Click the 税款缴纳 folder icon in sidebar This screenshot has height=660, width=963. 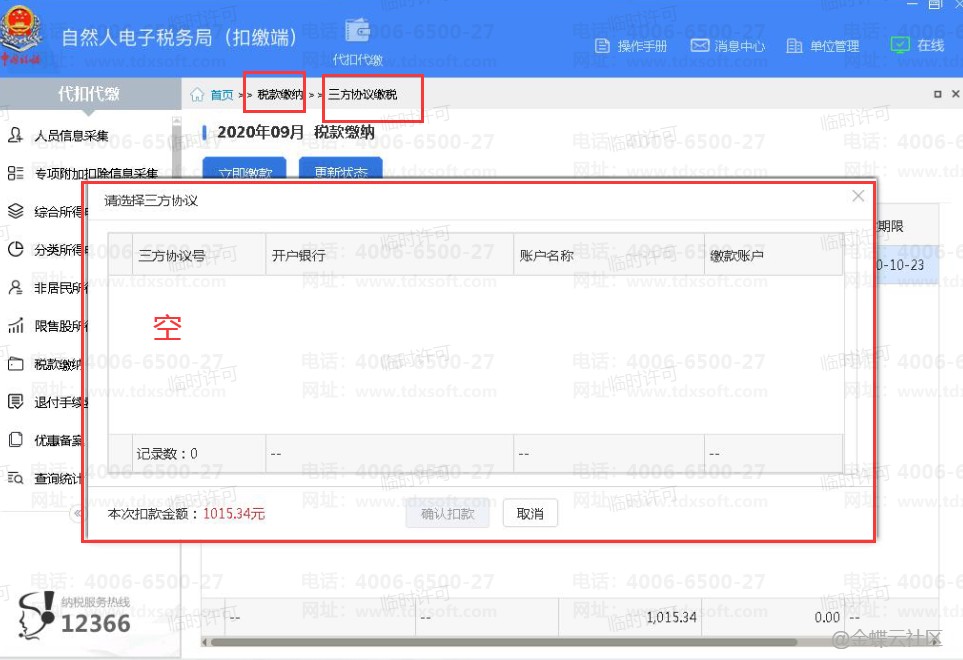point(15,364)
